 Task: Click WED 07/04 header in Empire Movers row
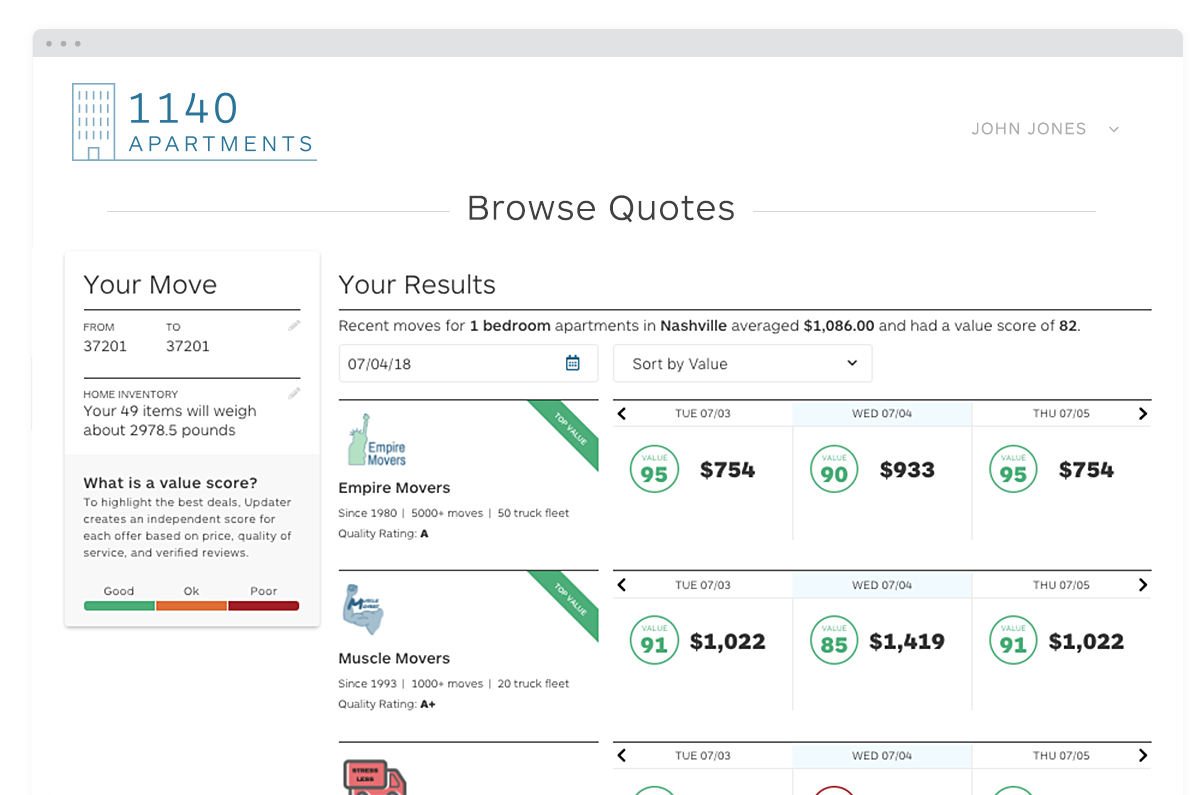882,414
